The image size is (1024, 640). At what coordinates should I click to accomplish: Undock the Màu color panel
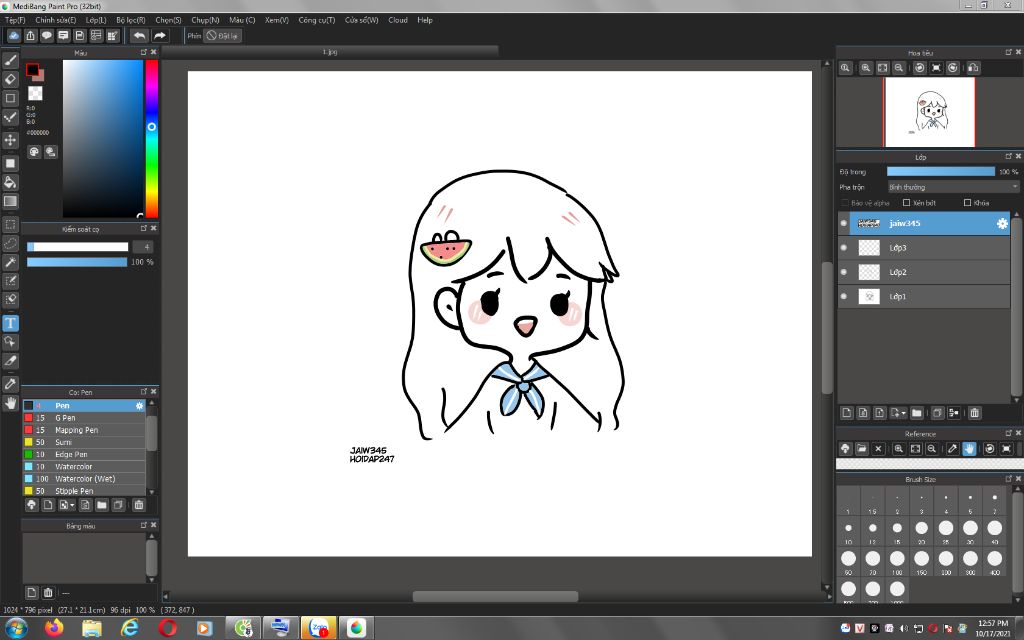coord(144,52)
